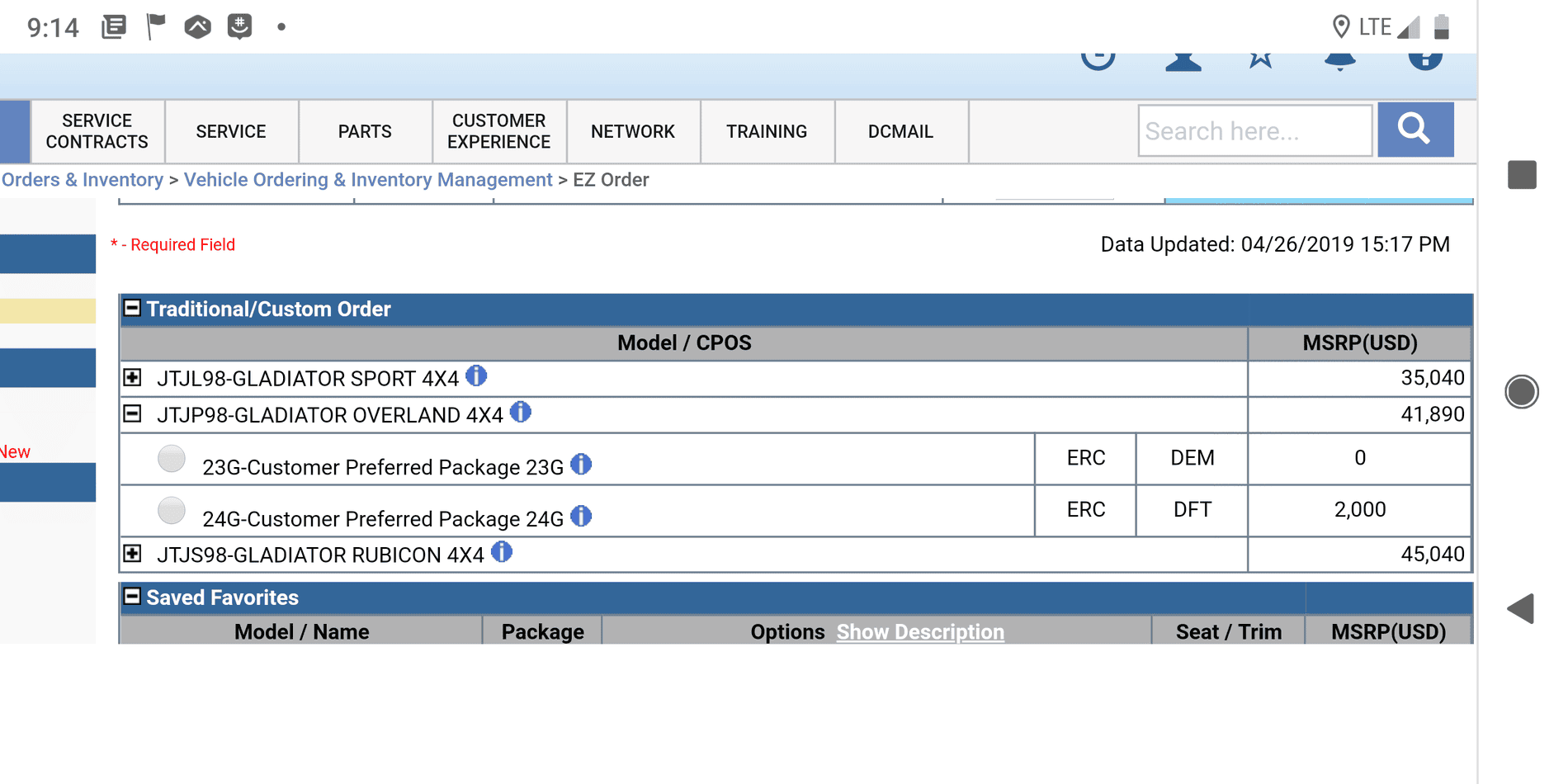
Task: Click the Overland MSRP value 41,890
Action: [1432, 414]
